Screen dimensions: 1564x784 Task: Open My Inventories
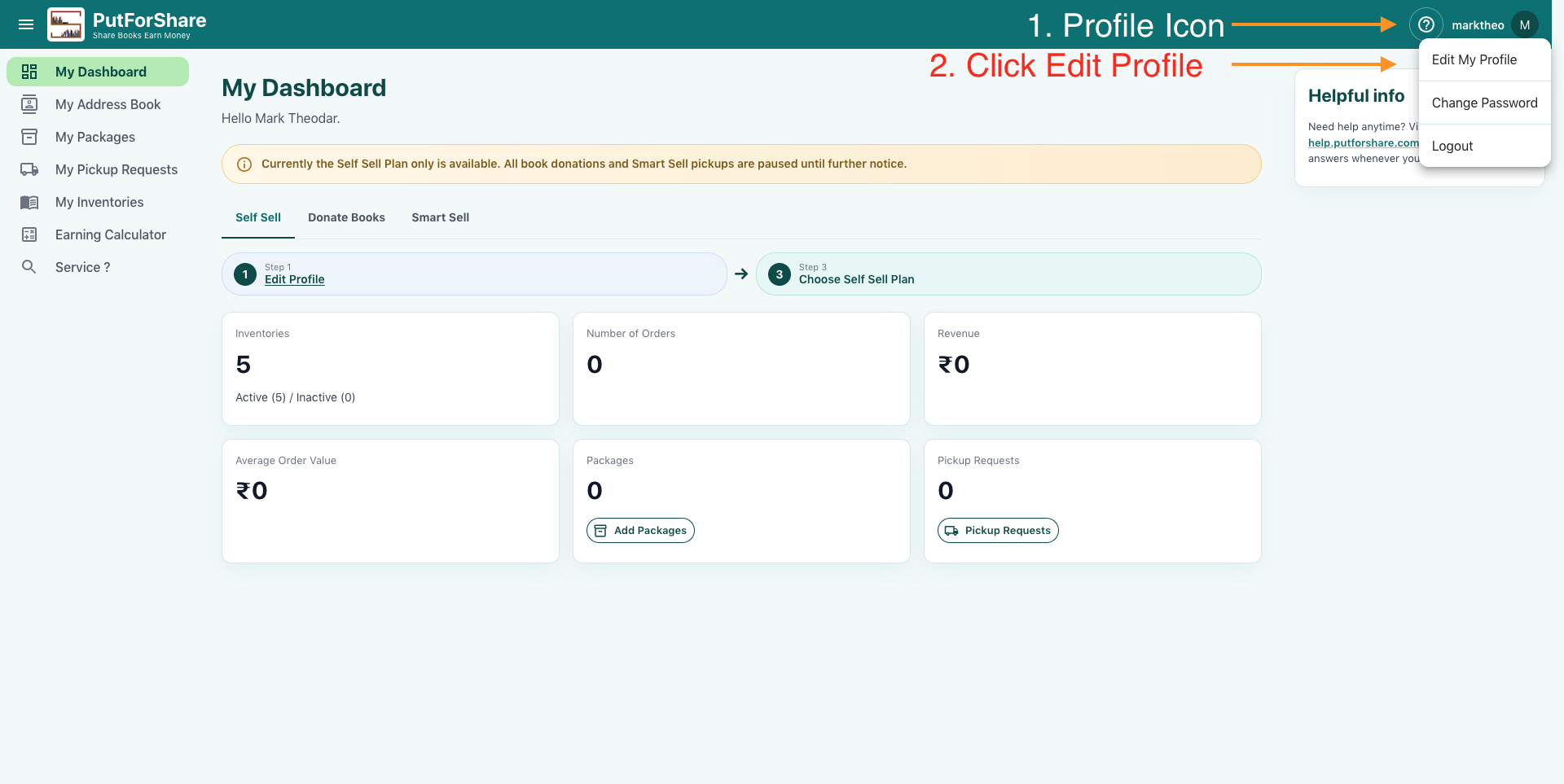(98, 202)
